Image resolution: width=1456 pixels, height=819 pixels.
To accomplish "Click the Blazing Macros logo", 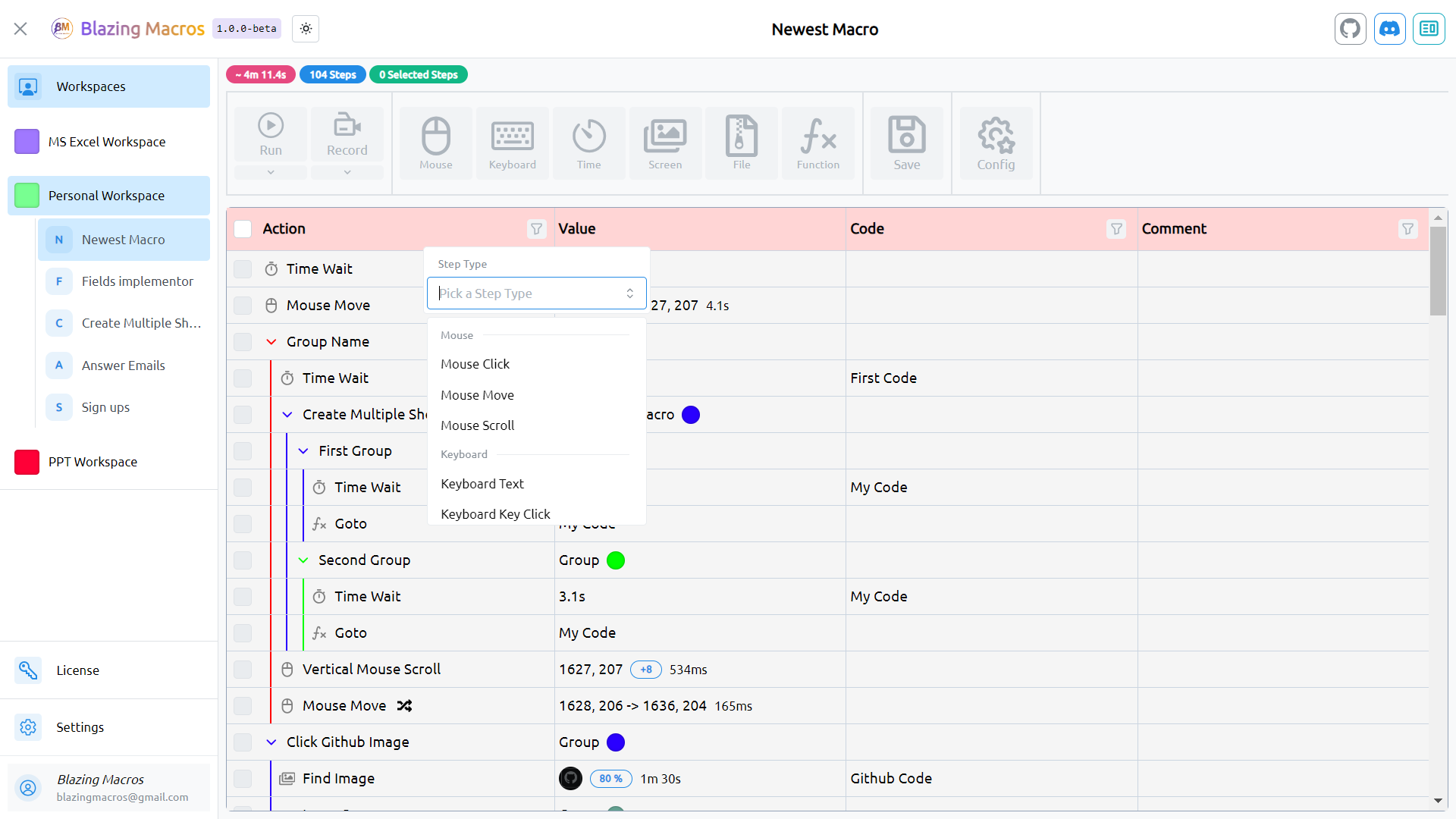I will tap(61, 29).
